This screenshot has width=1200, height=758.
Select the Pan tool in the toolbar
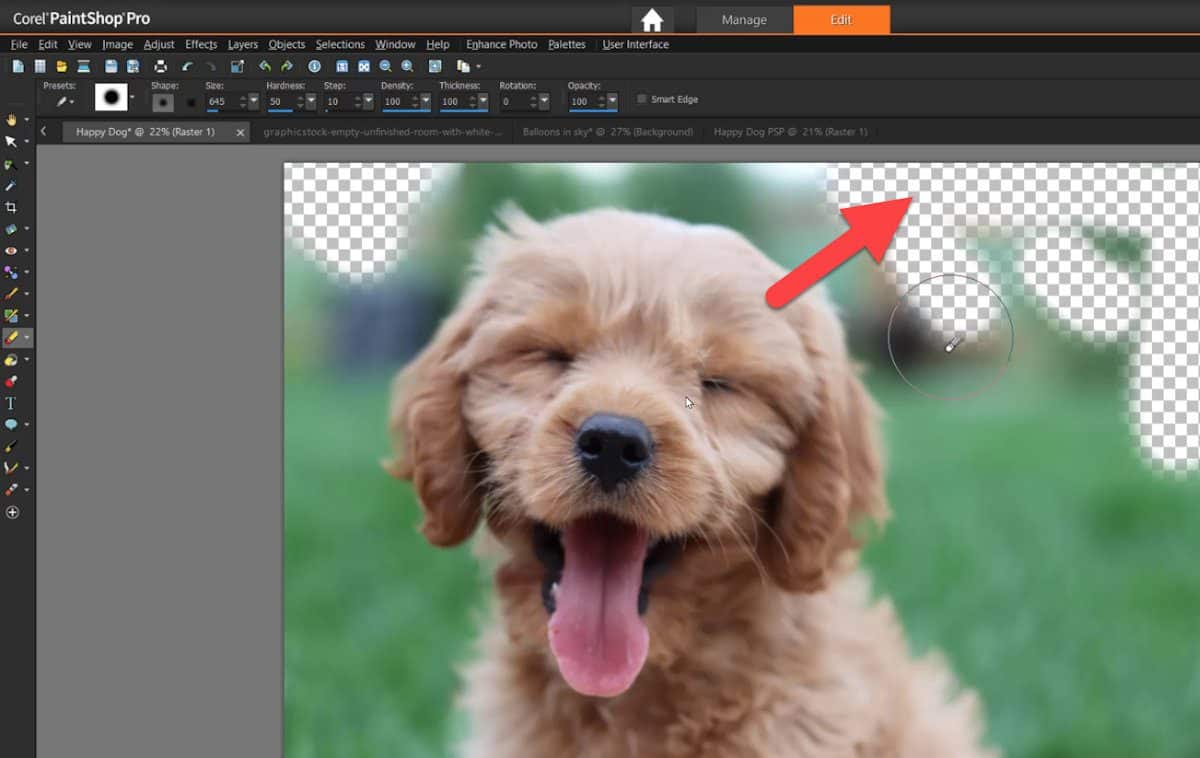pos(12,118)
